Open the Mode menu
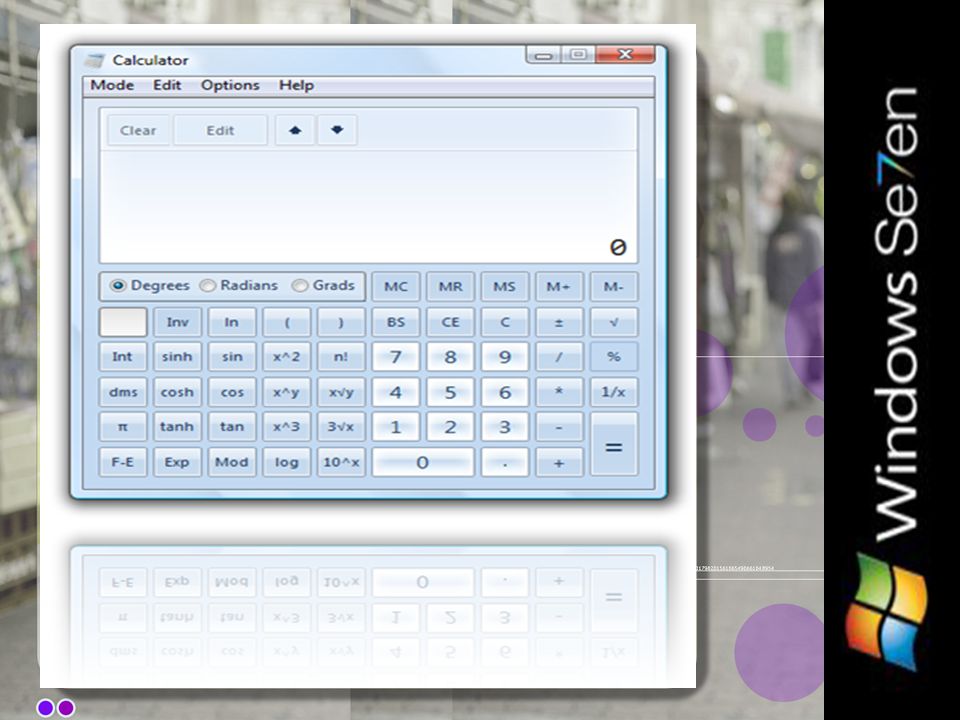Image resolution: width=960 pixels, height=720 pixels. (x=112, y=85)
